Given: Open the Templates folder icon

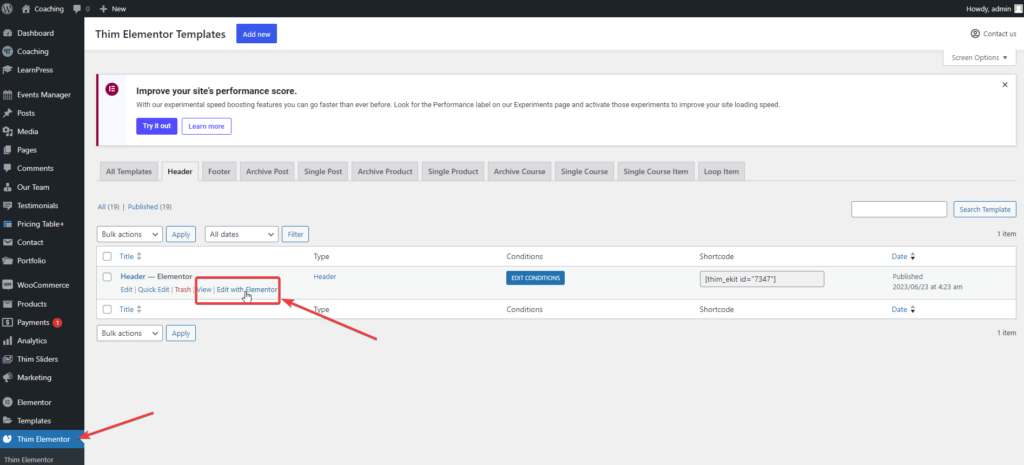Looking at the screenshot, I should (8, 421).
